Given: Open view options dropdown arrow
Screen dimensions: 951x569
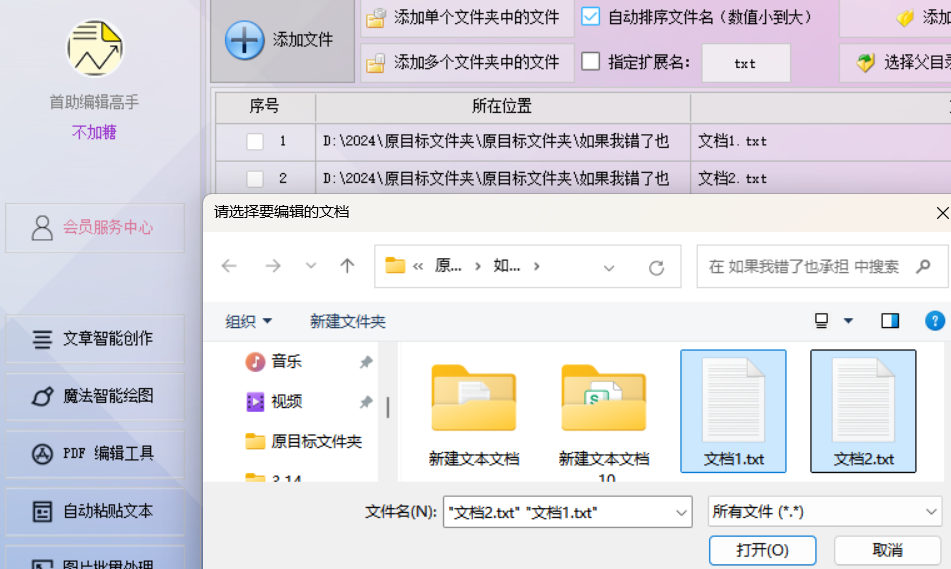Looking at the screenshot, I should (849, 320).
